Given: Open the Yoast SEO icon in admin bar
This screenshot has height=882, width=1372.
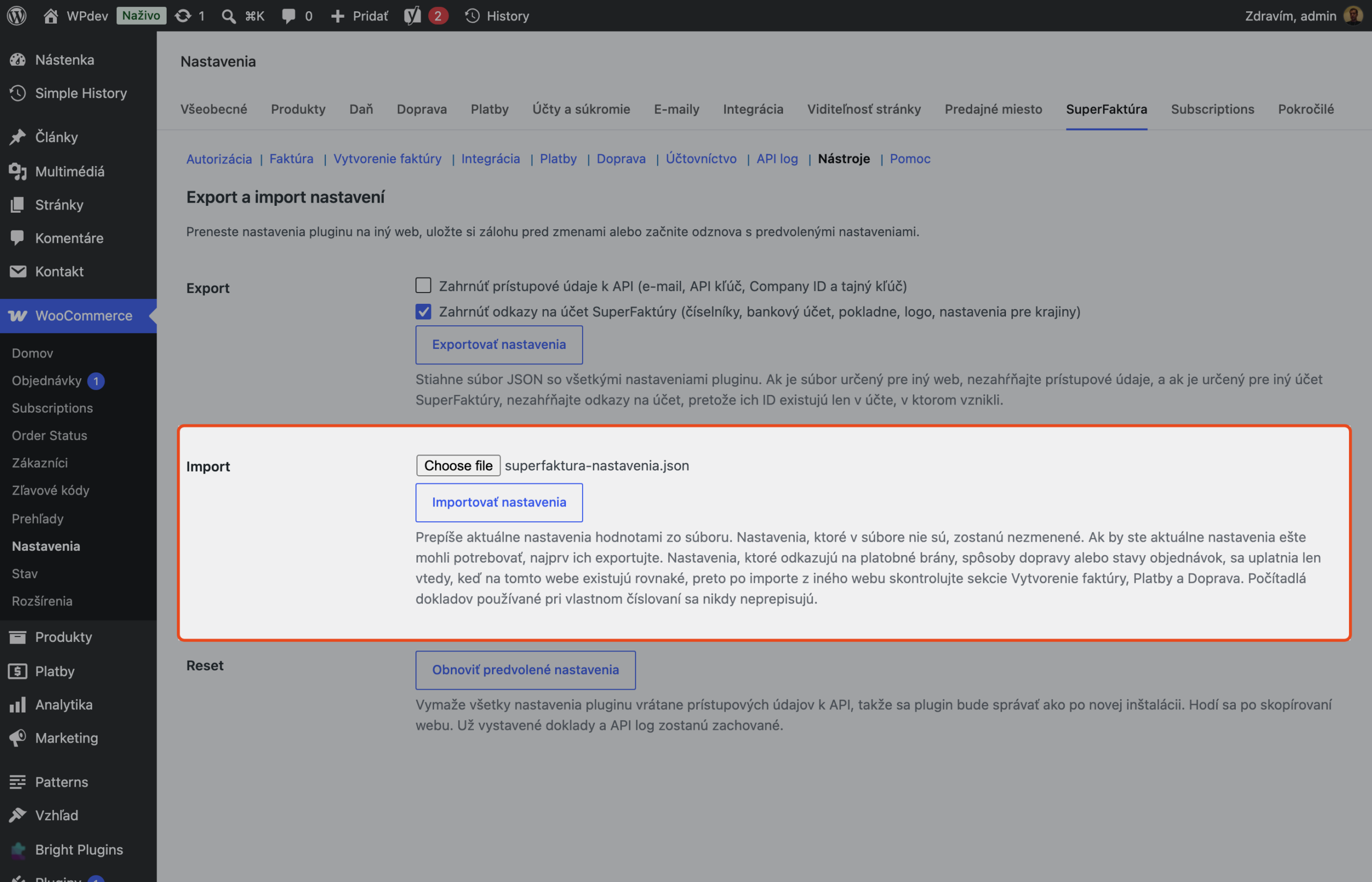Looking at the screenshot, I should (x=413, y=16).
